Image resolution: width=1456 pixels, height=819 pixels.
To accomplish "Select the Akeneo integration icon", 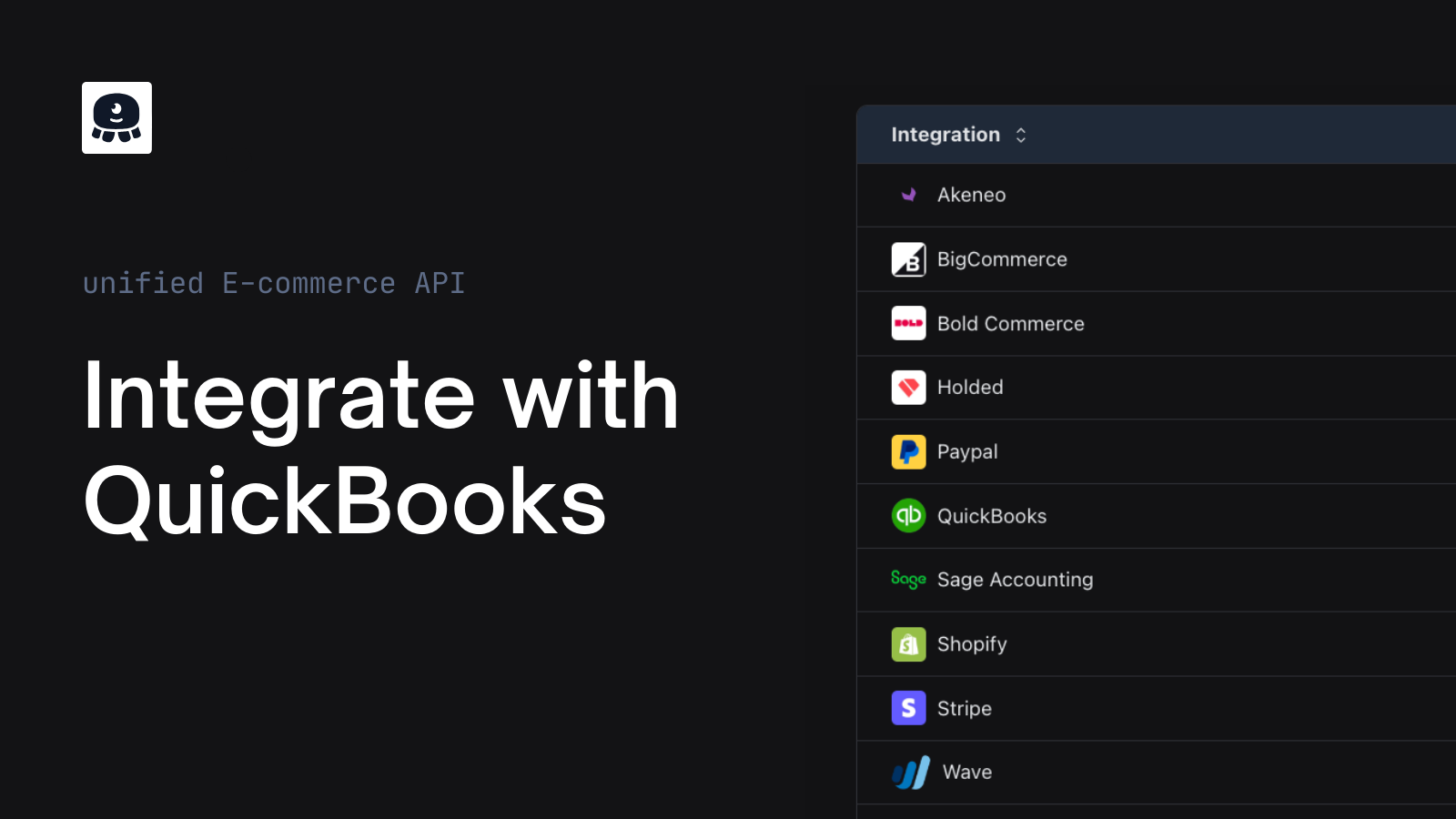I will pyautogui.click(x=908, y=194).
